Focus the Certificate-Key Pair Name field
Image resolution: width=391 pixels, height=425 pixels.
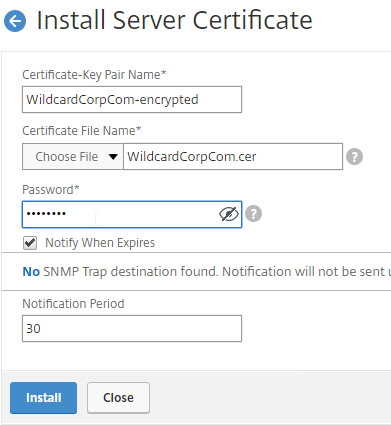click(x=132, y=100)
